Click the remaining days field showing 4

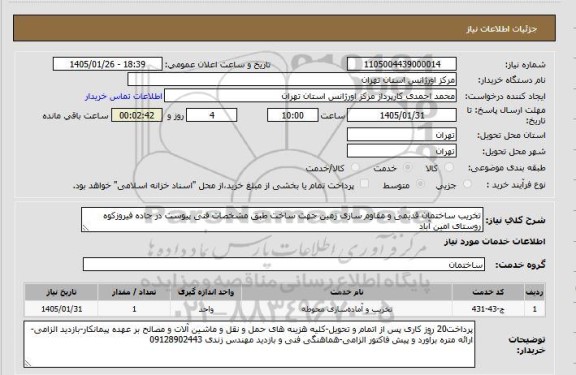pos(212,116)
